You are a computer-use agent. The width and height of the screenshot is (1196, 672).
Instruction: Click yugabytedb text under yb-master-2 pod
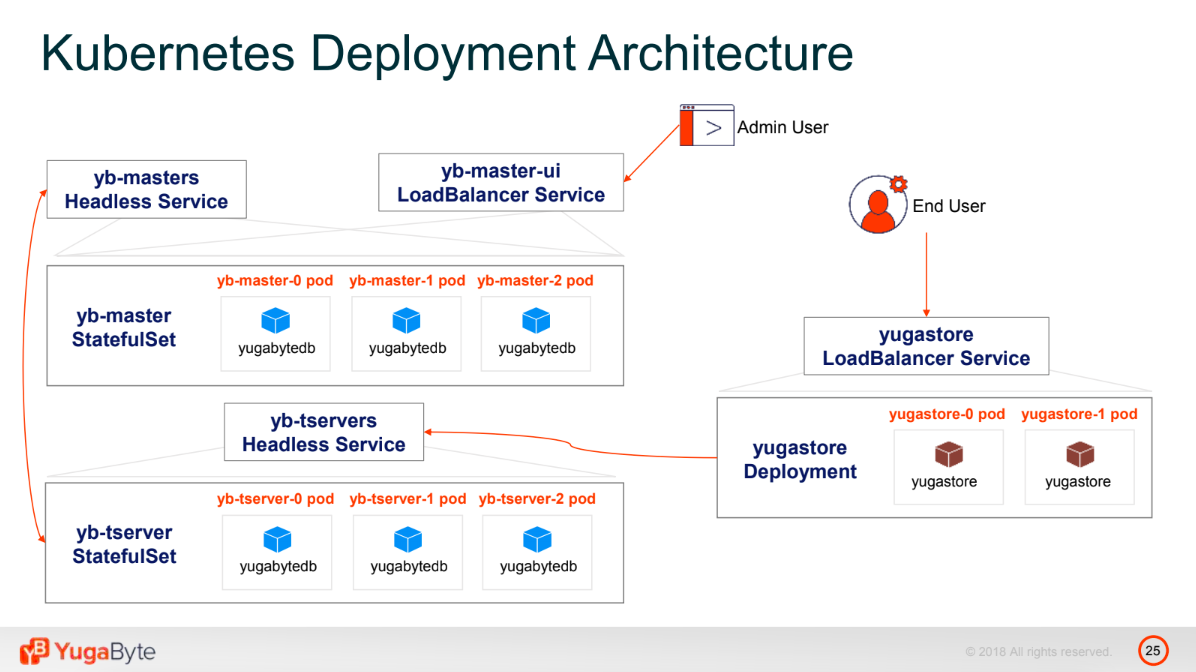tap(537, 349)
